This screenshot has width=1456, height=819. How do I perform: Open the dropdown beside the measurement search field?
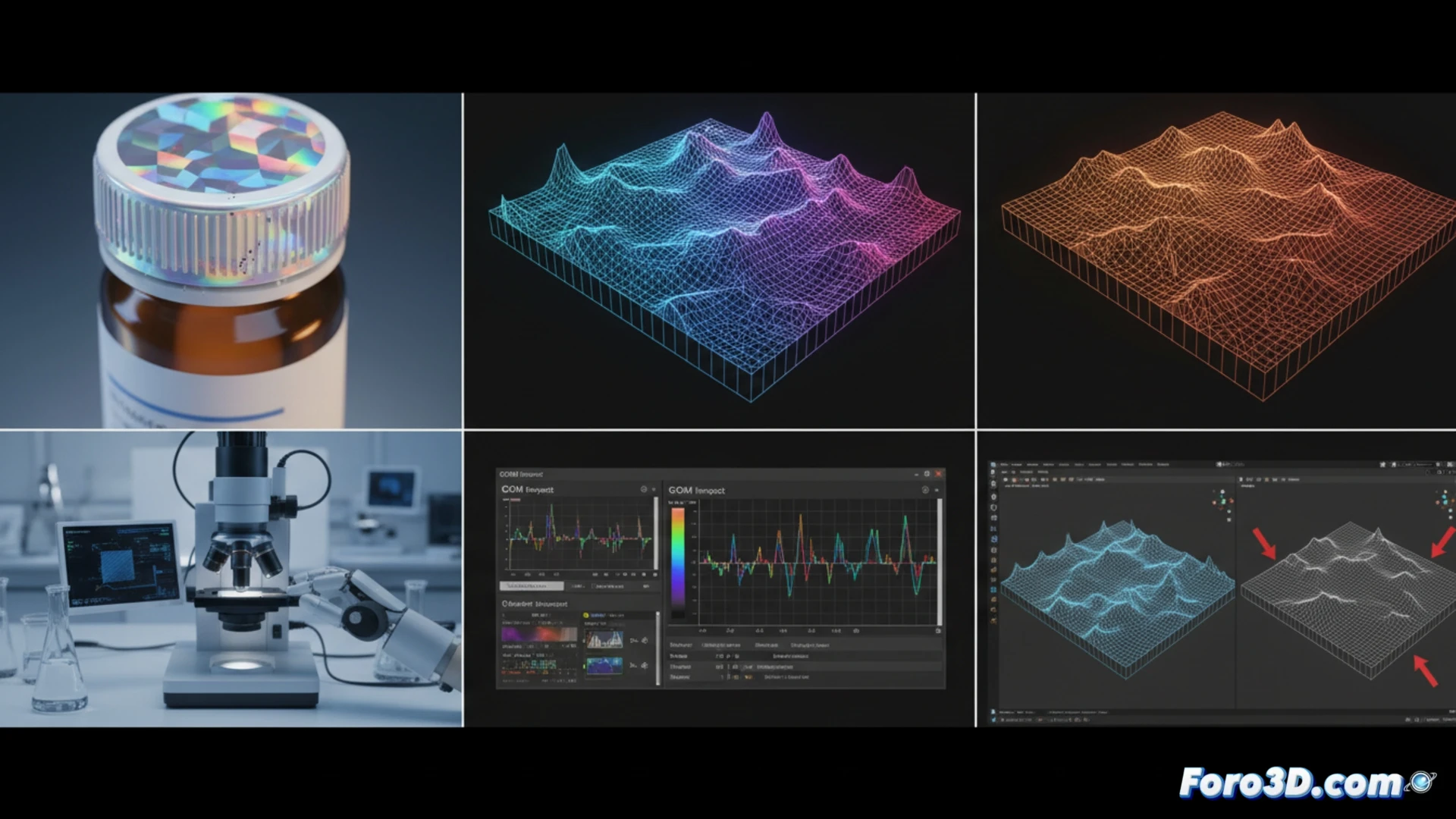click(x=579, y=586)
